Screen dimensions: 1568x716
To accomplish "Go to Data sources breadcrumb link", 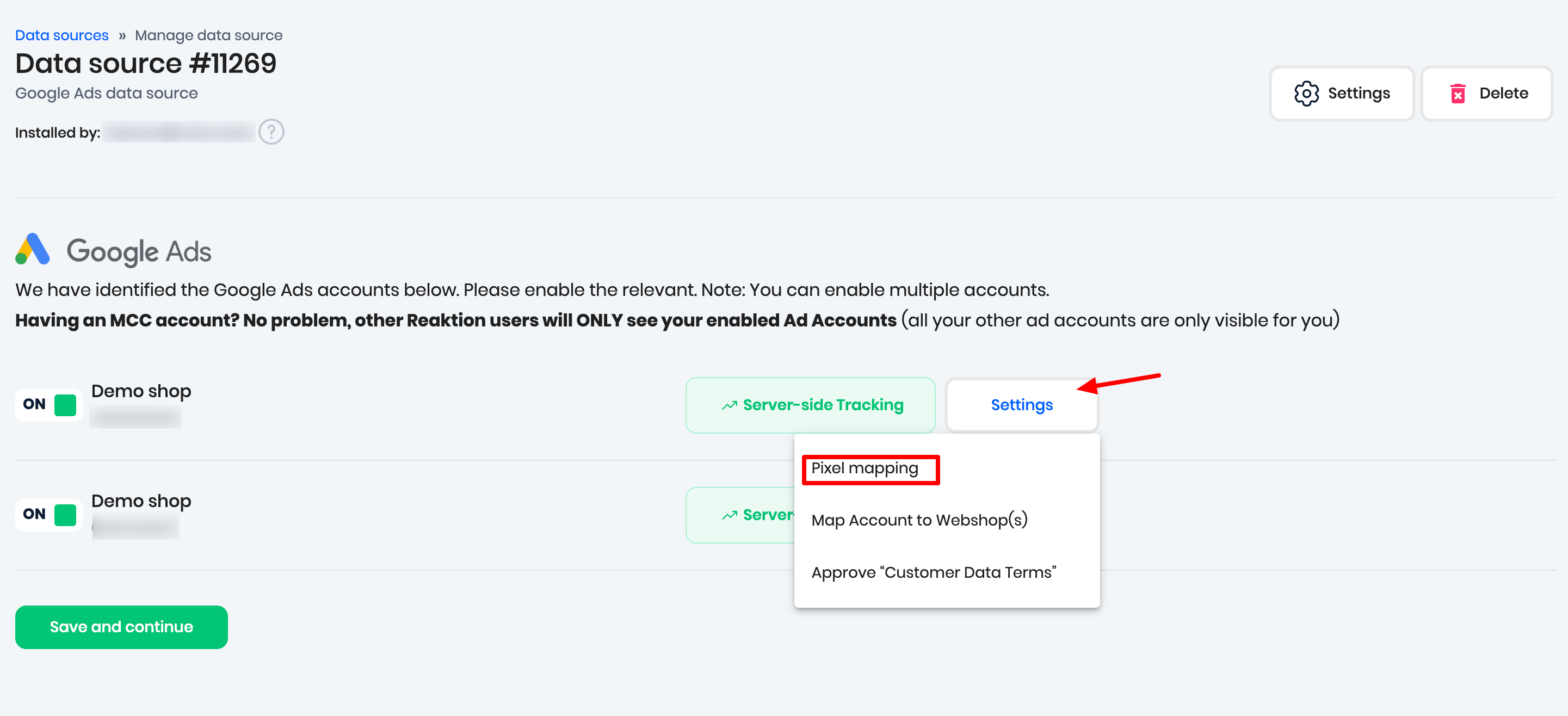I will pos(61,35).
